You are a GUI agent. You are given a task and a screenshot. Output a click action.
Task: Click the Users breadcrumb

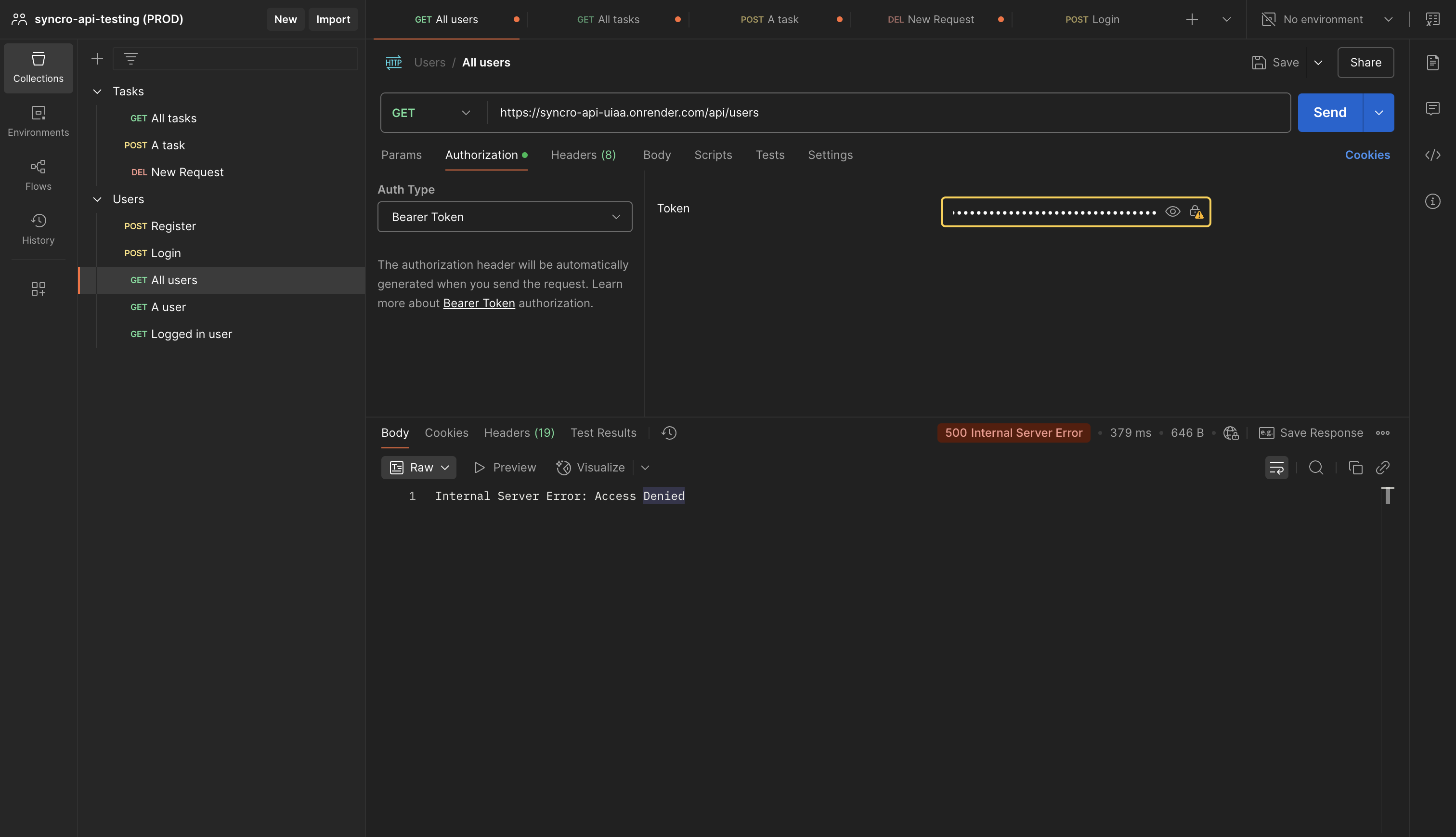pyautogui.click(x=430, y=62)
